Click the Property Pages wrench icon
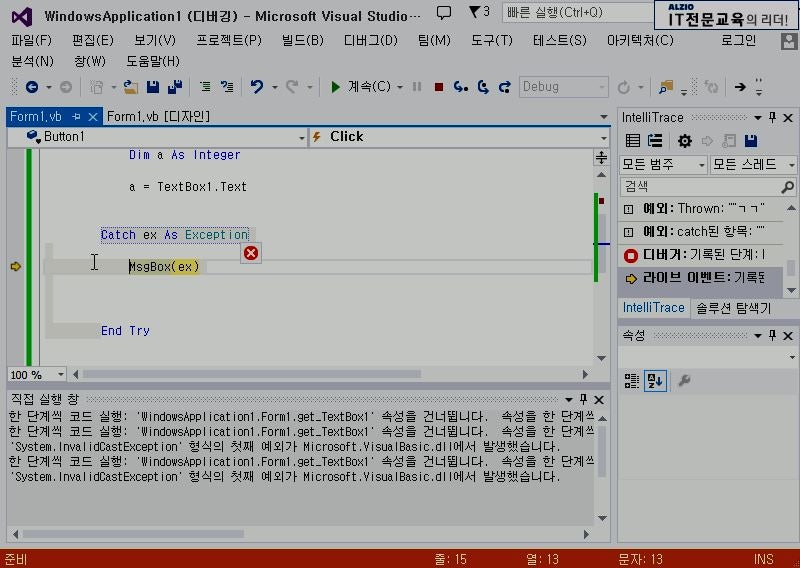 [684, 381]
